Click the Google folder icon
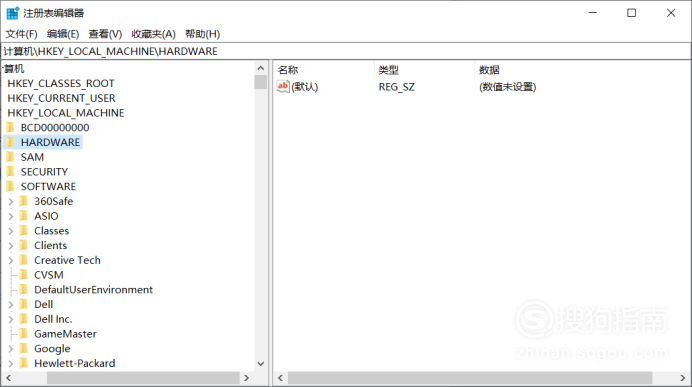This screenshot has height=387, width=692. point(24,349)
